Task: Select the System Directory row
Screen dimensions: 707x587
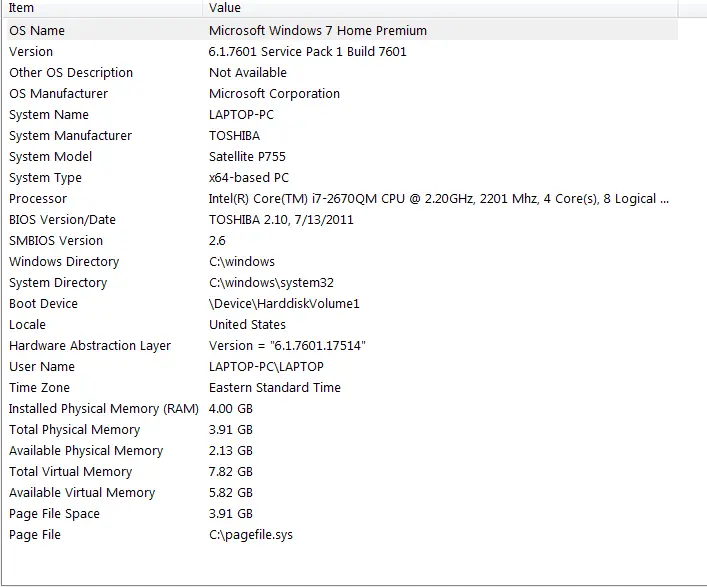Action: (343, 282)
